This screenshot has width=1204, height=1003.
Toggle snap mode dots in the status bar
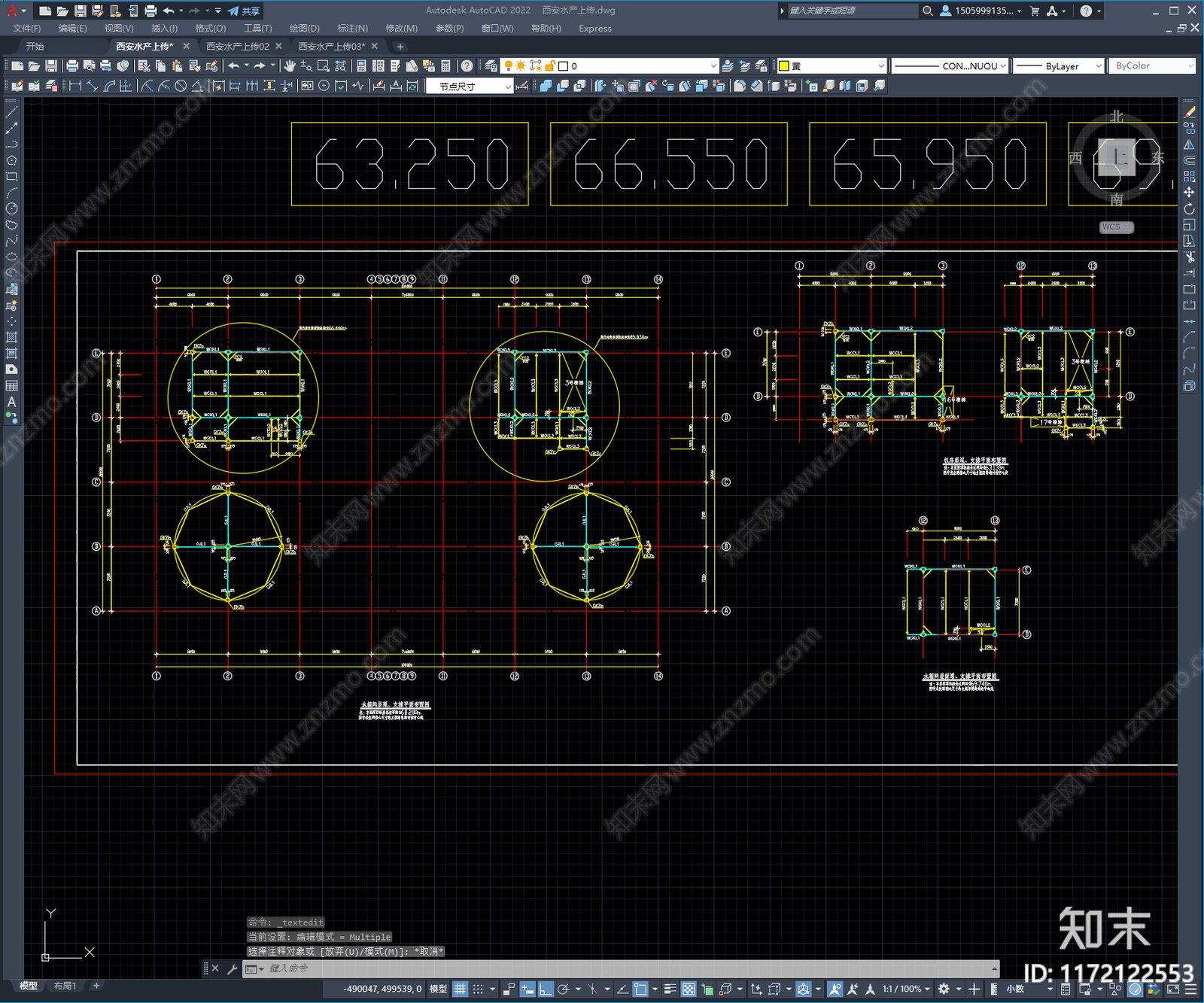point(478,989)
